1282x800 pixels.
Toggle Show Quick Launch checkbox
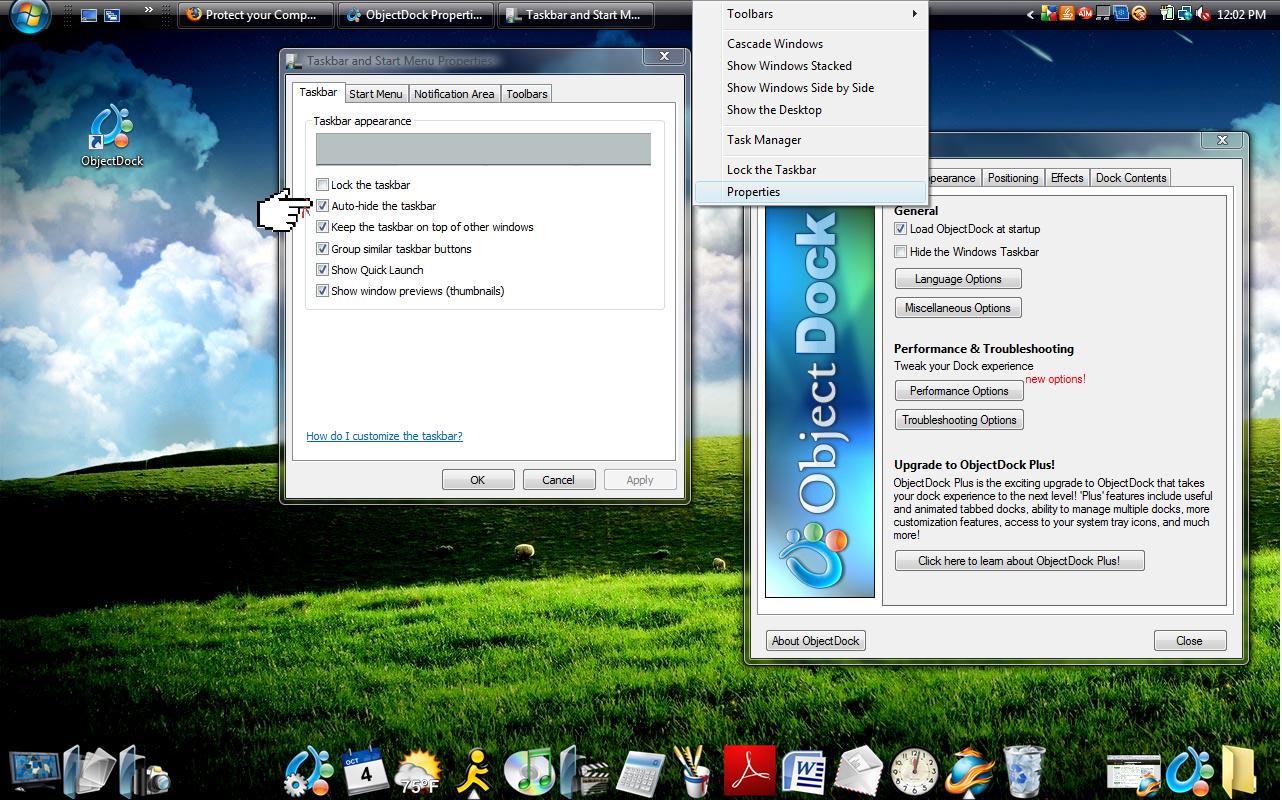[x=322, y=269]
